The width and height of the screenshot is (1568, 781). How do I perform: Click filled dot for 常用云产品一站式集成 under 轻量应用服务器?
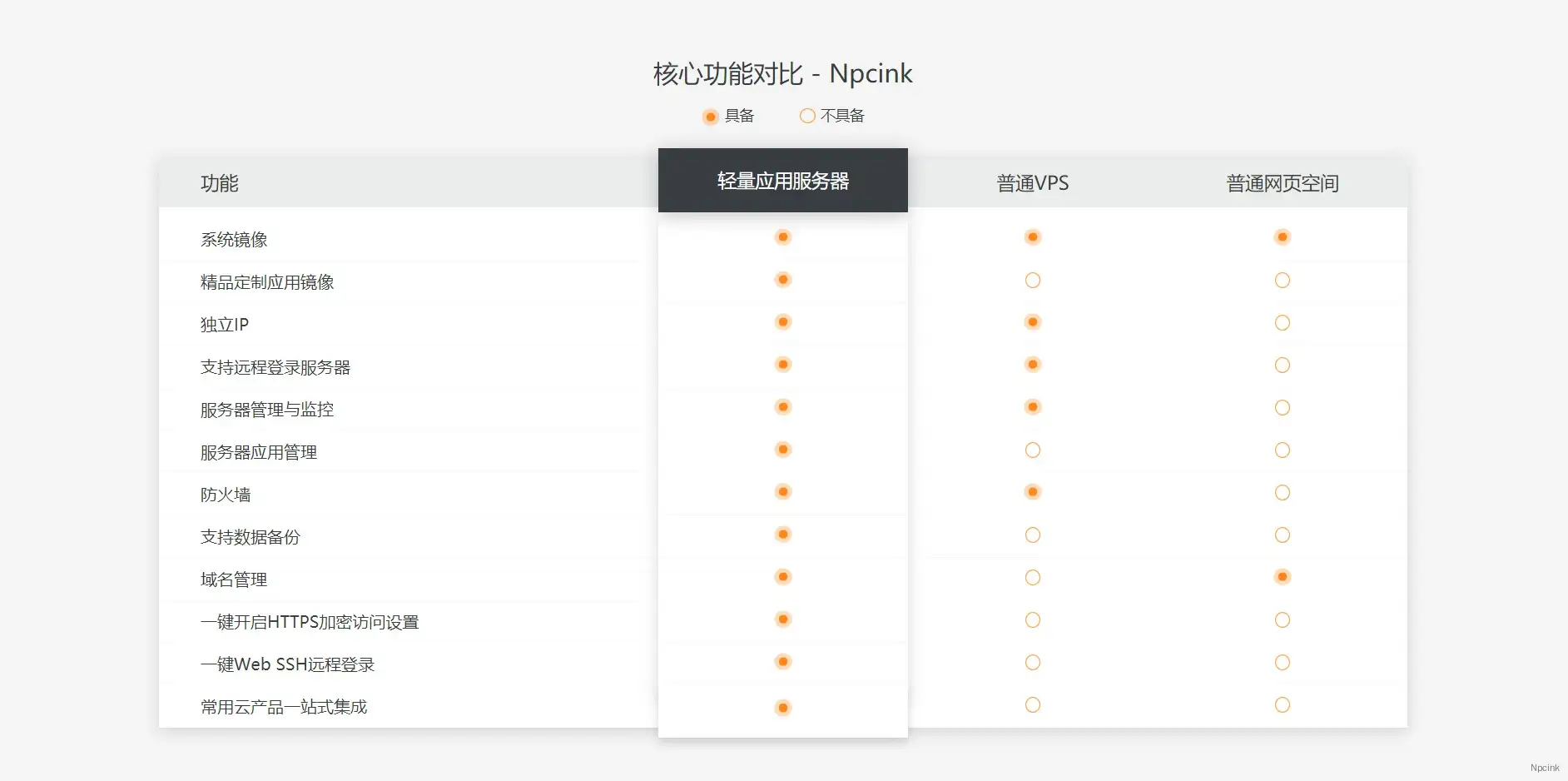[782, 708]
